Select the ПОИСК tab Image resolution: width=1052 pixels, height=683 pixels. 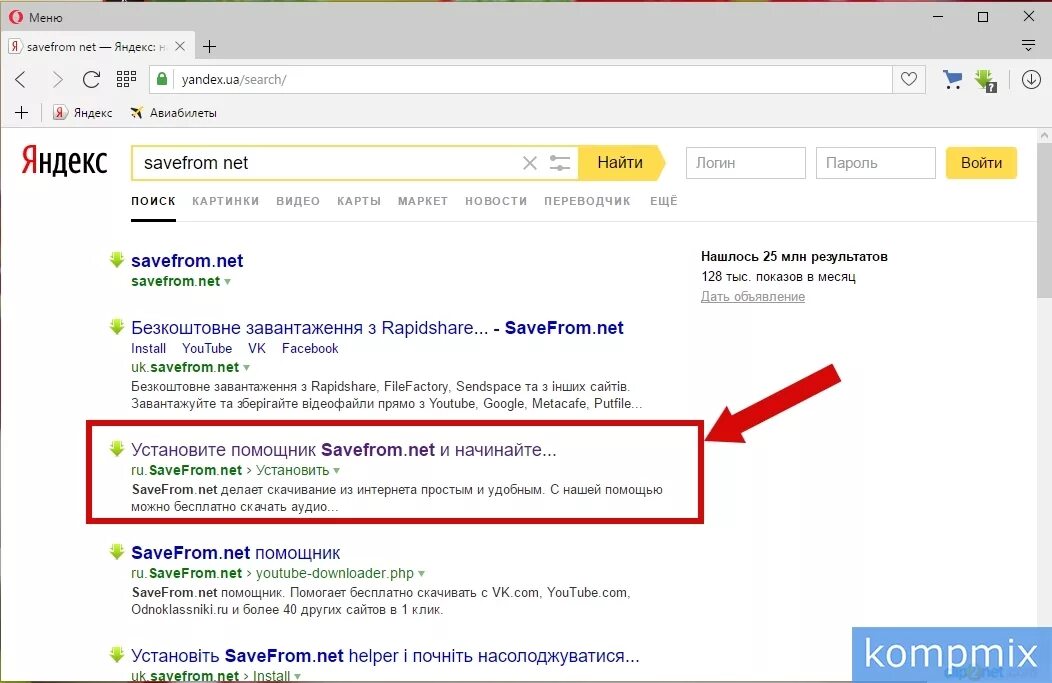(153, 201)
